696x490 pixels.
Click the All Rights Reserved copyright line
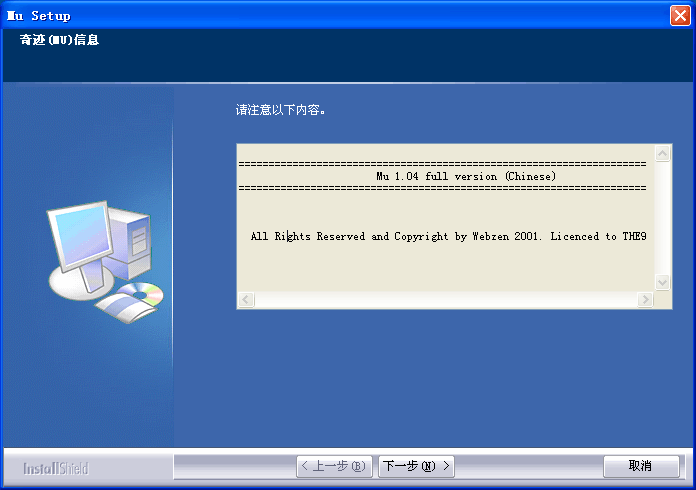coord(448,237)
